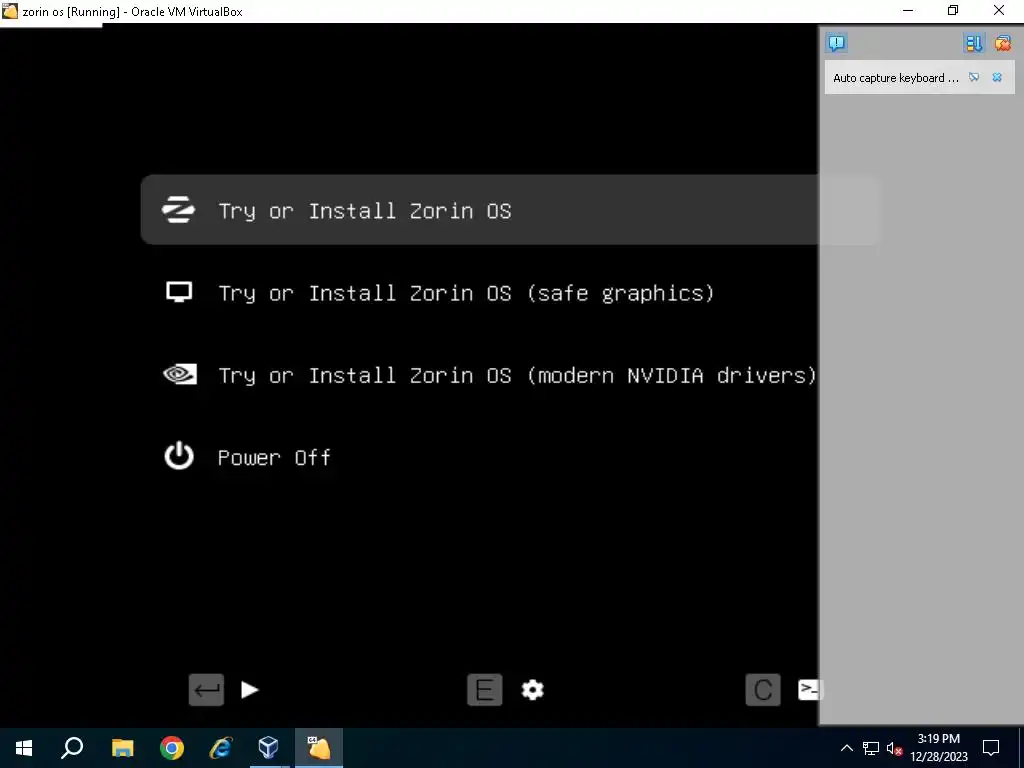
Task: Open the Windows Start menu
Action: click(x=24, y=748)
